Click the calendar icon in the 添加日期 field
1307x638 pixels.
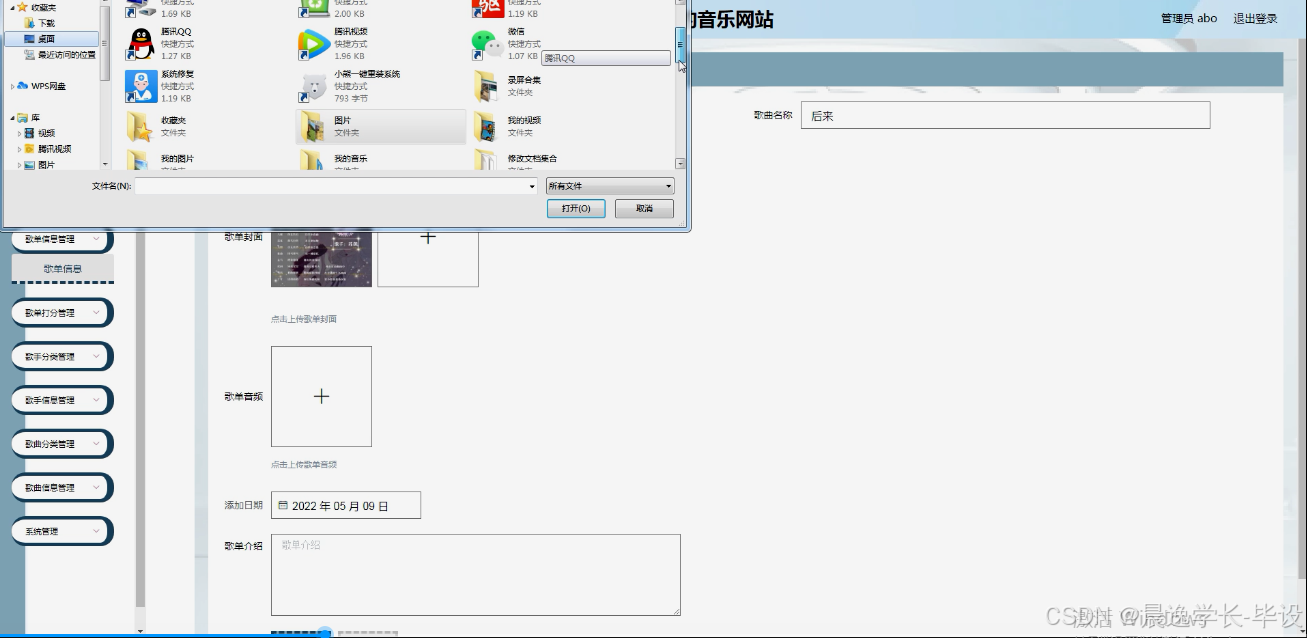(x=284, y=505)
